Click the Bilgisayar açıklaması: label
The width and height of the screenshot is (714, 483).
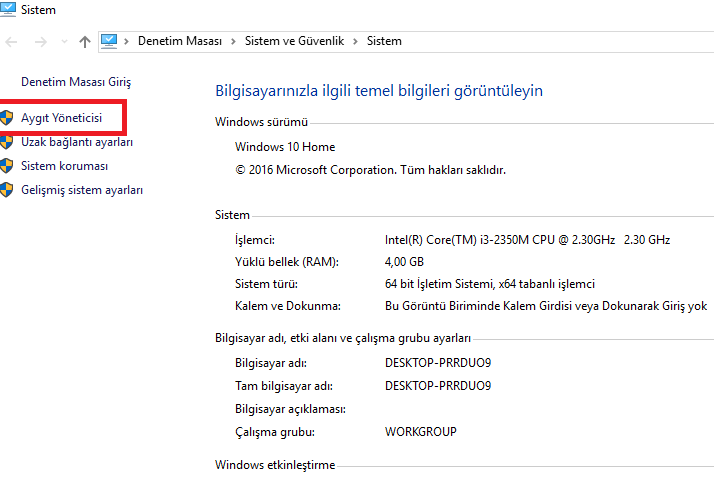click(291, 409)
